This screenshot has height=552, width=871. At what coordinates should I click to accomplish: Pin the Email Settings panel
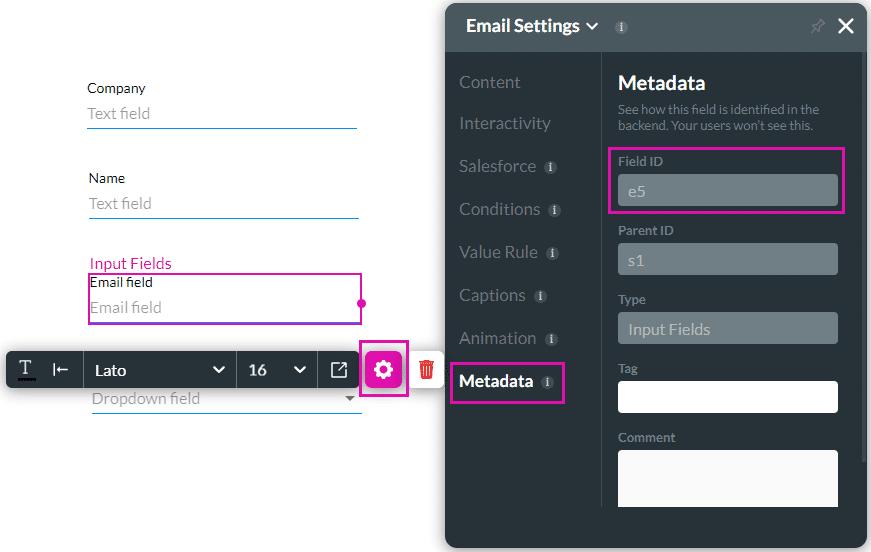pos(817,27)
